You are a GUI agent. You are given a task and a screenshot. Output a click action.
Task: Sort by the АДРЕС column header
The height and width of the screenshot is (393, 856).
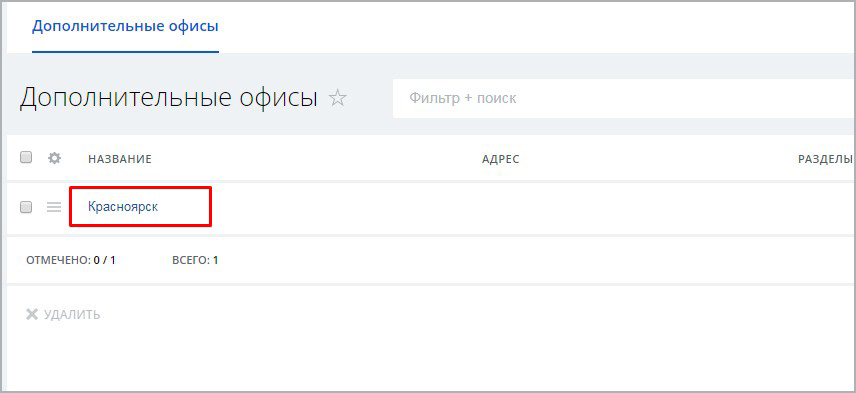[501, 159]
